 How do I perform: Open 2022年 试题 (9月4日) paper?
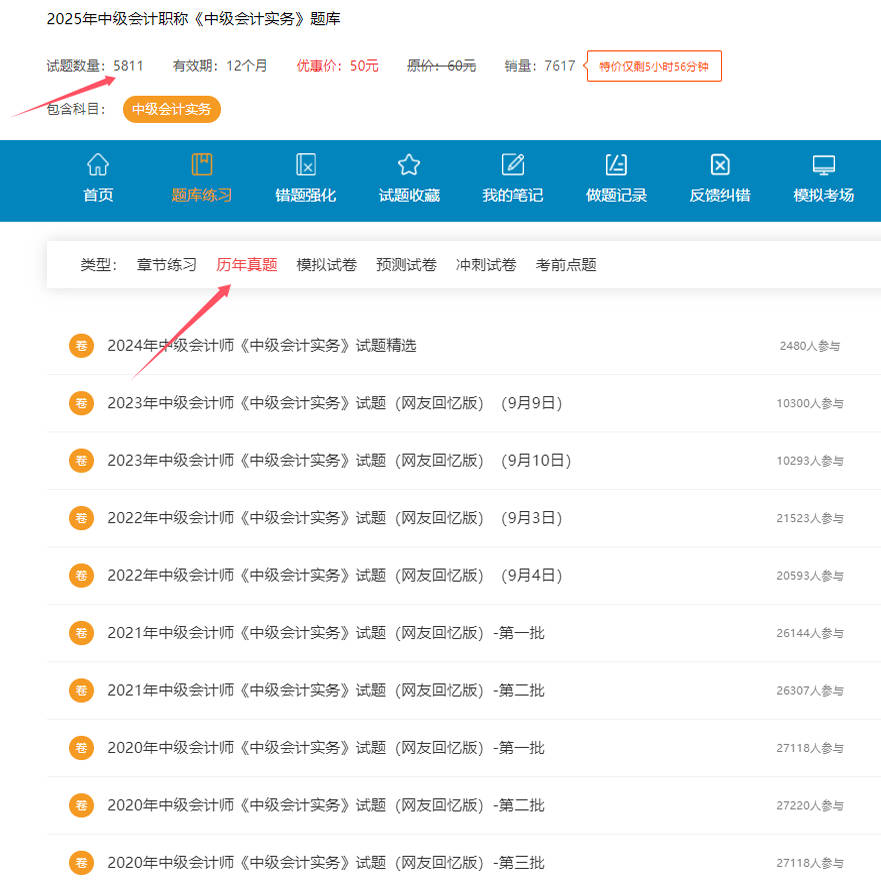(x=335, y=575)
